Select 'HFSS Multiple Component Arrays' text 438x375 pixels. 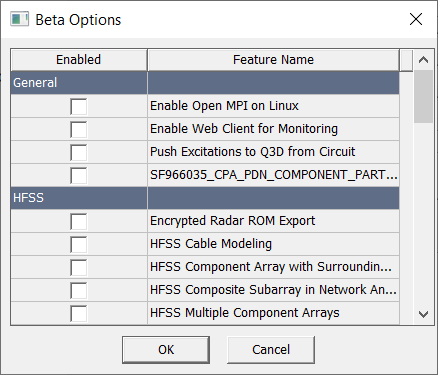pos(245,313)
